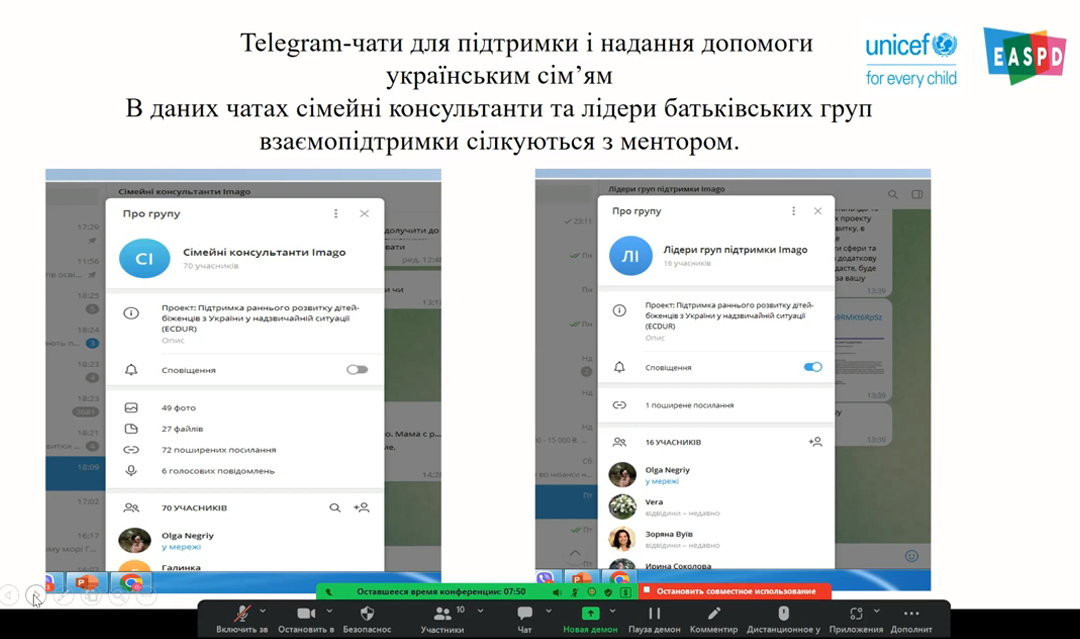Image resolution: width=1080 pixels, height=639 pixels.
Task: Unmute microphone in Zoom toolbar
Action: tap(241, 614)
